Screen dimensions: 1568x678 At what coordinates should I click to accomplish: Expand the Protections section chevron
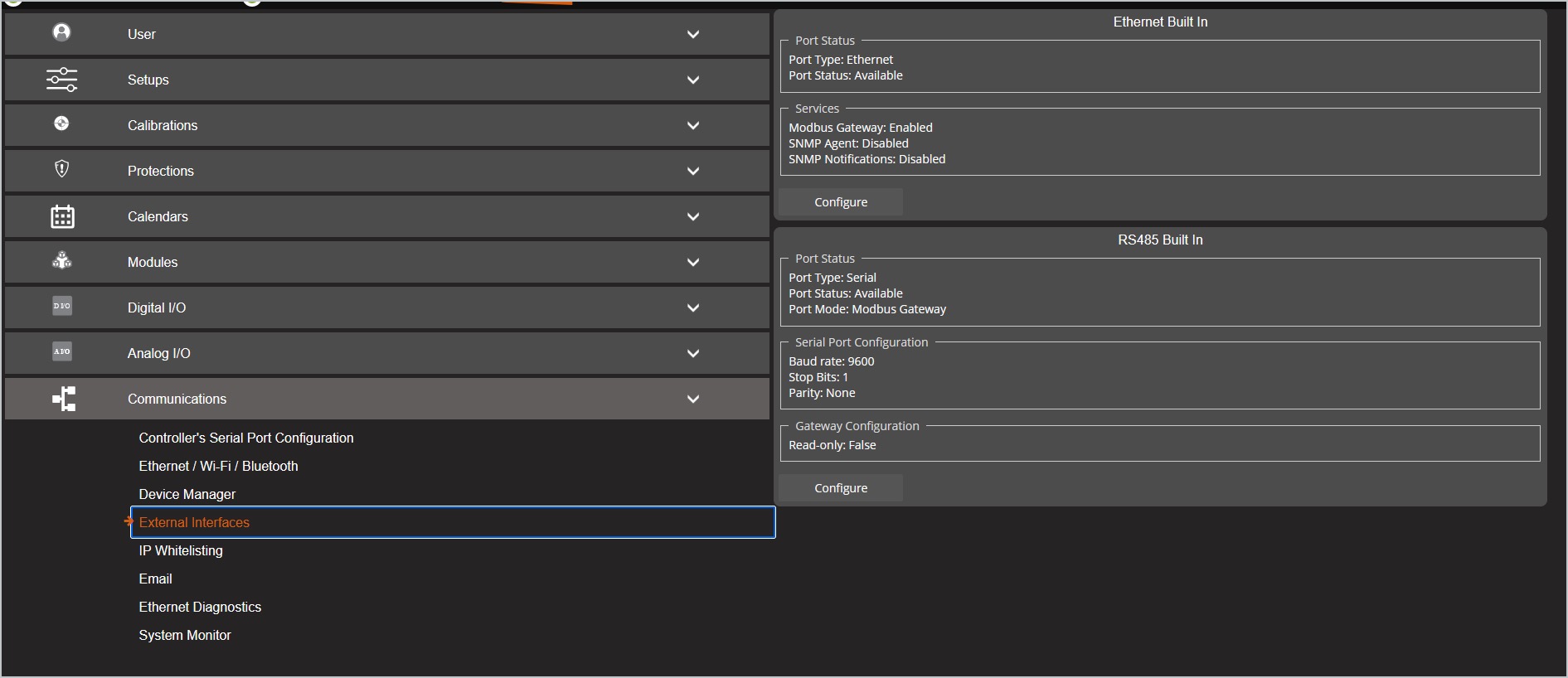(693, 172)
